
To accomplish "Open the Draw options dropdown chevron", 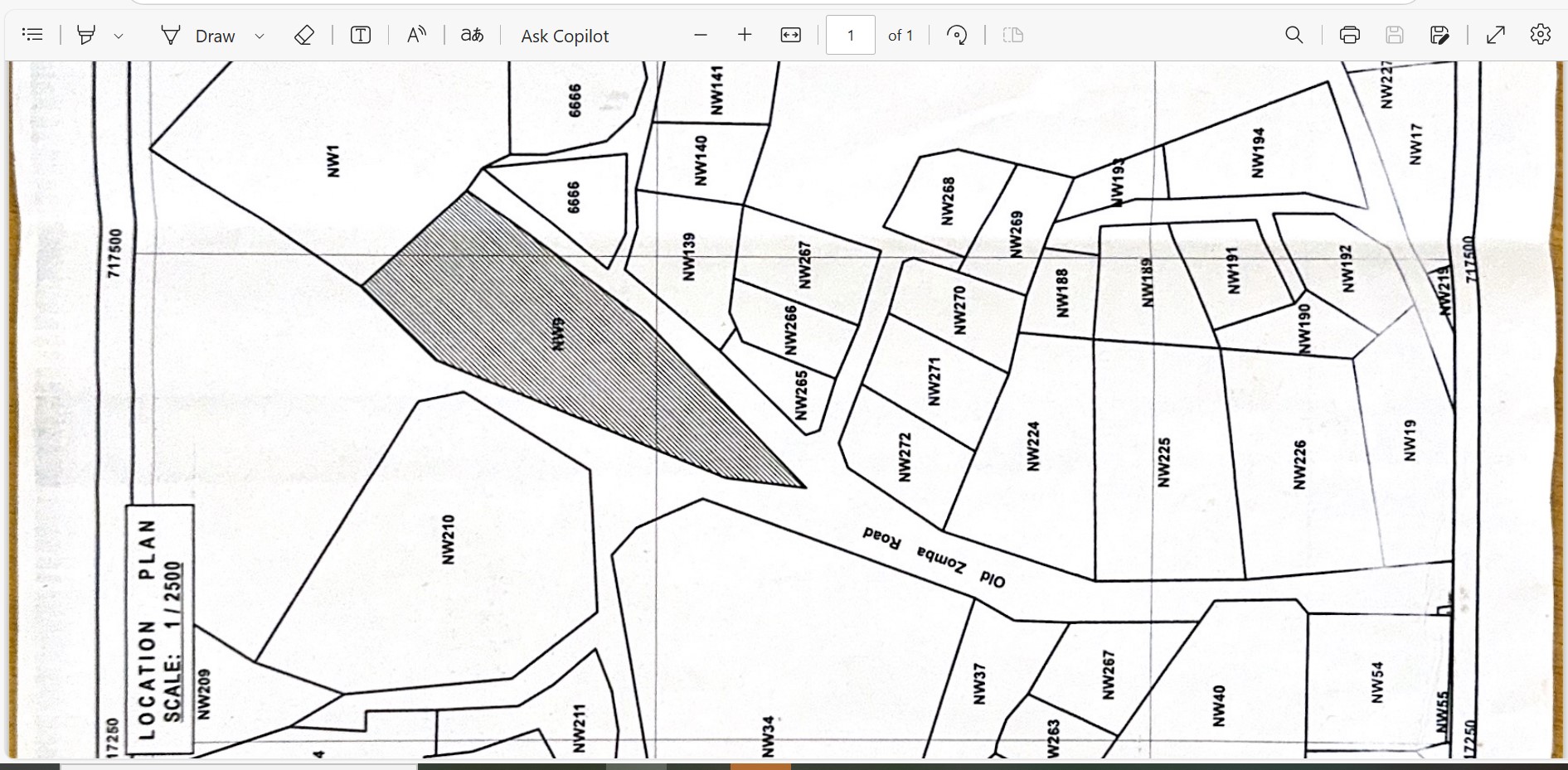I will (x=260, y=36).
